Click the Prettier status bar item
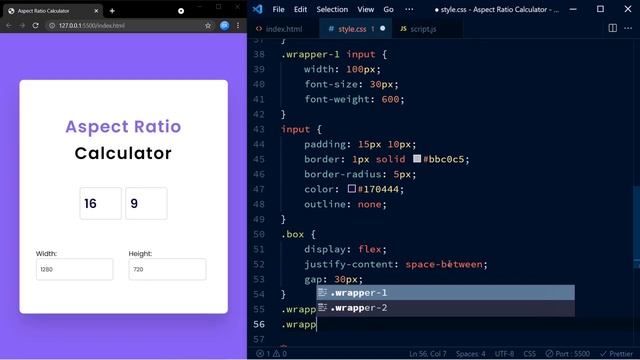The width and height of the screenshot is (640, 360). (x=616, y=354)
